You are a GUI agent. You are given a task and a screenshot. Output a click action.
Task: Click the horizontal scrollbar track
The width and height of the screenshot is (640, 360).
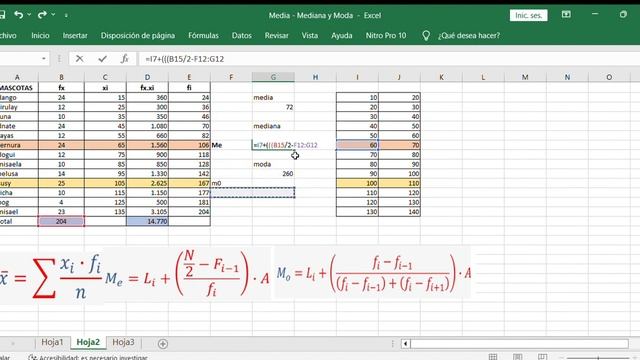click(x=519, y=344)
